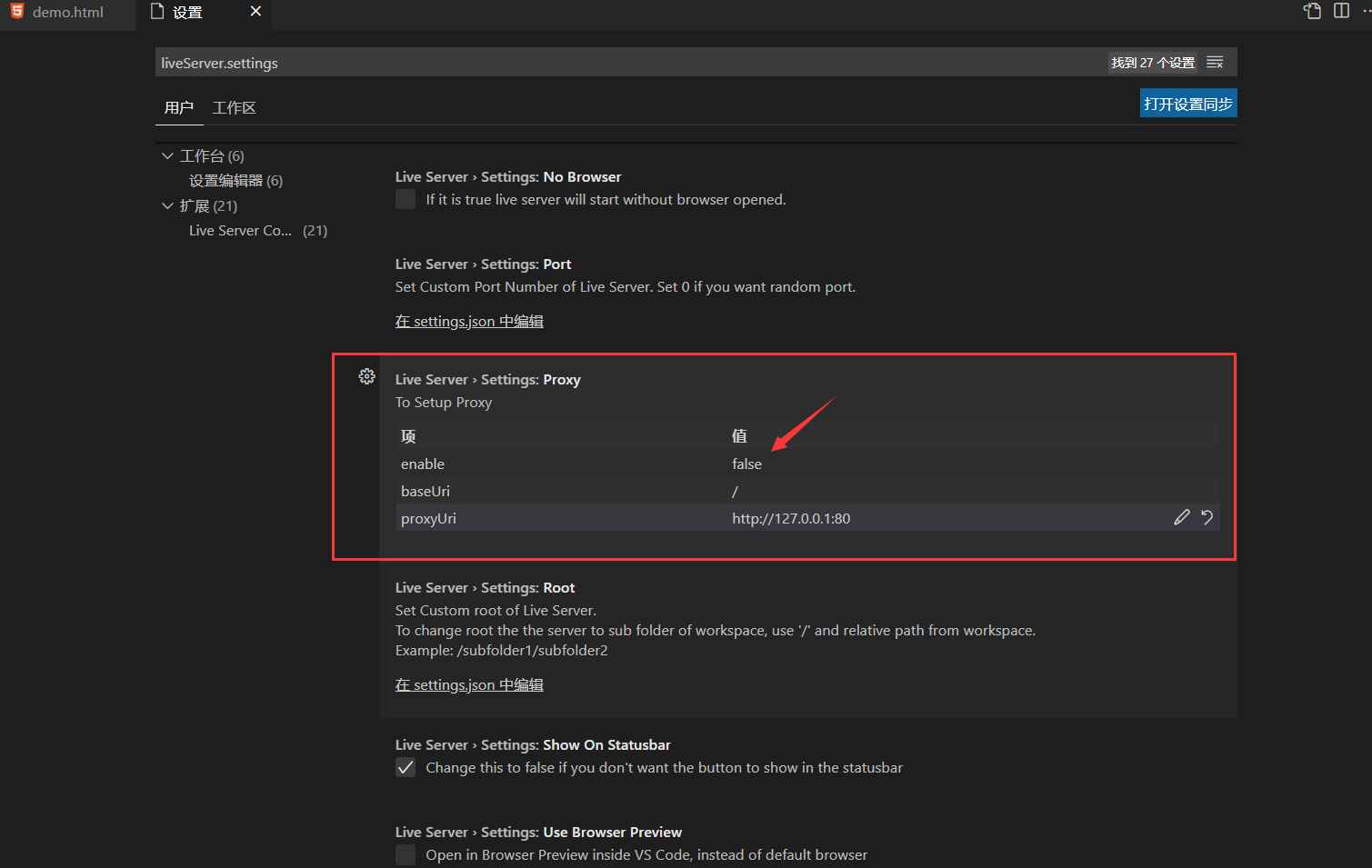Select the 工作区 settings scope tab
Image resolution: width=1372 pixels, height=868 pixels.
point(234,107)
